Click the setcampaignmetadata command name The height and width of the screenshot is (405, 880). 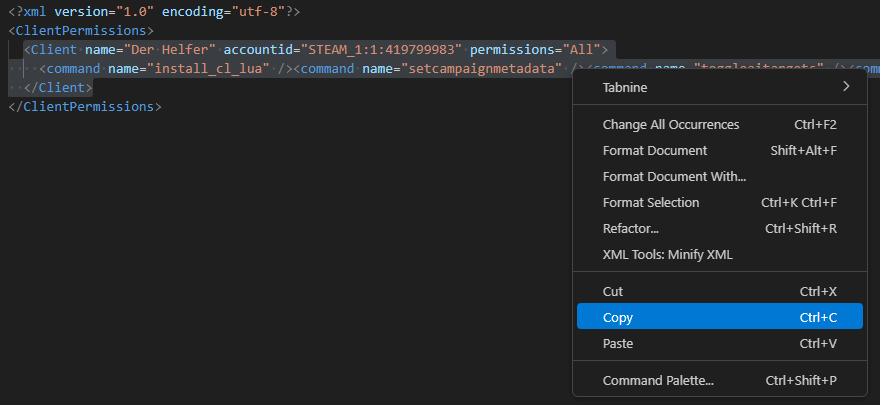tap(482, 69)
